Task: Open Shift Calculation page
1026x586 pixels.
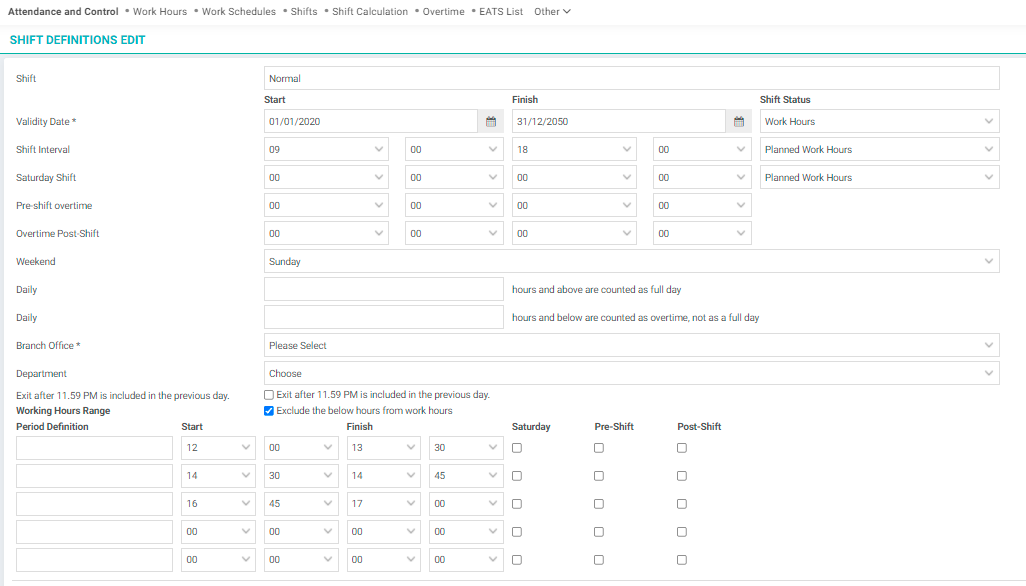Action: (x=370, y=12)
